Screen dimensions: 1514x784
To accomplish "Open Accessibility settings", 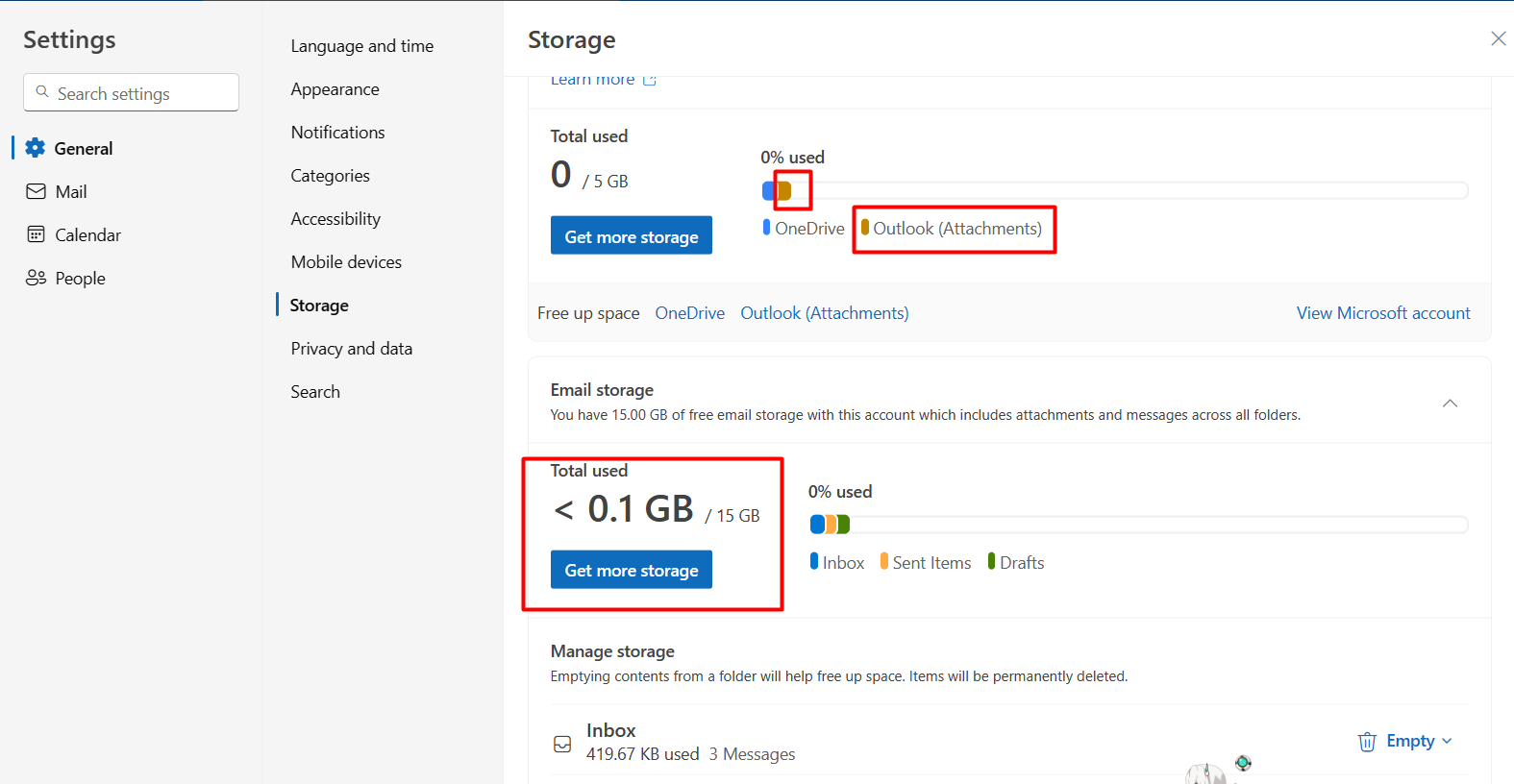I will pos(335,219).
